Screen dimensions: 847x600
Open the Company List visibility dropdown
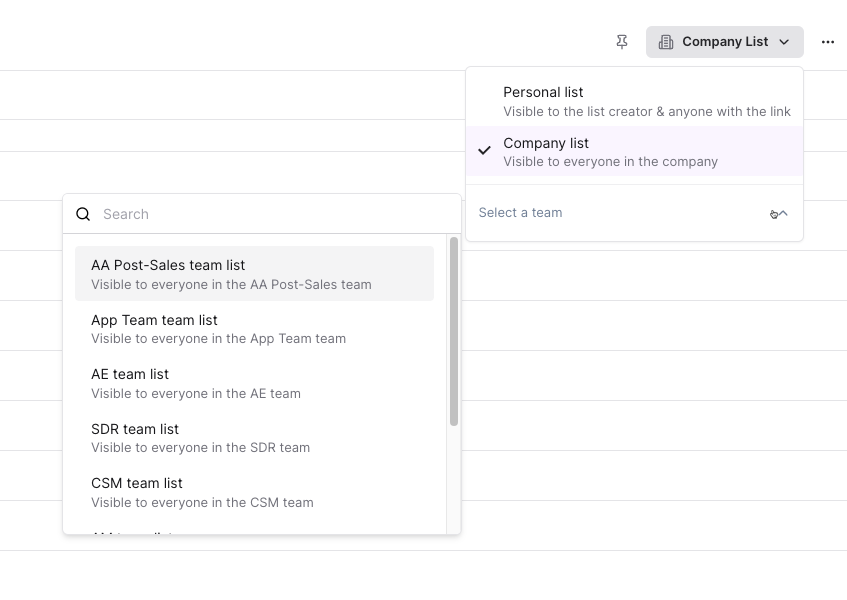click(724, 42)
